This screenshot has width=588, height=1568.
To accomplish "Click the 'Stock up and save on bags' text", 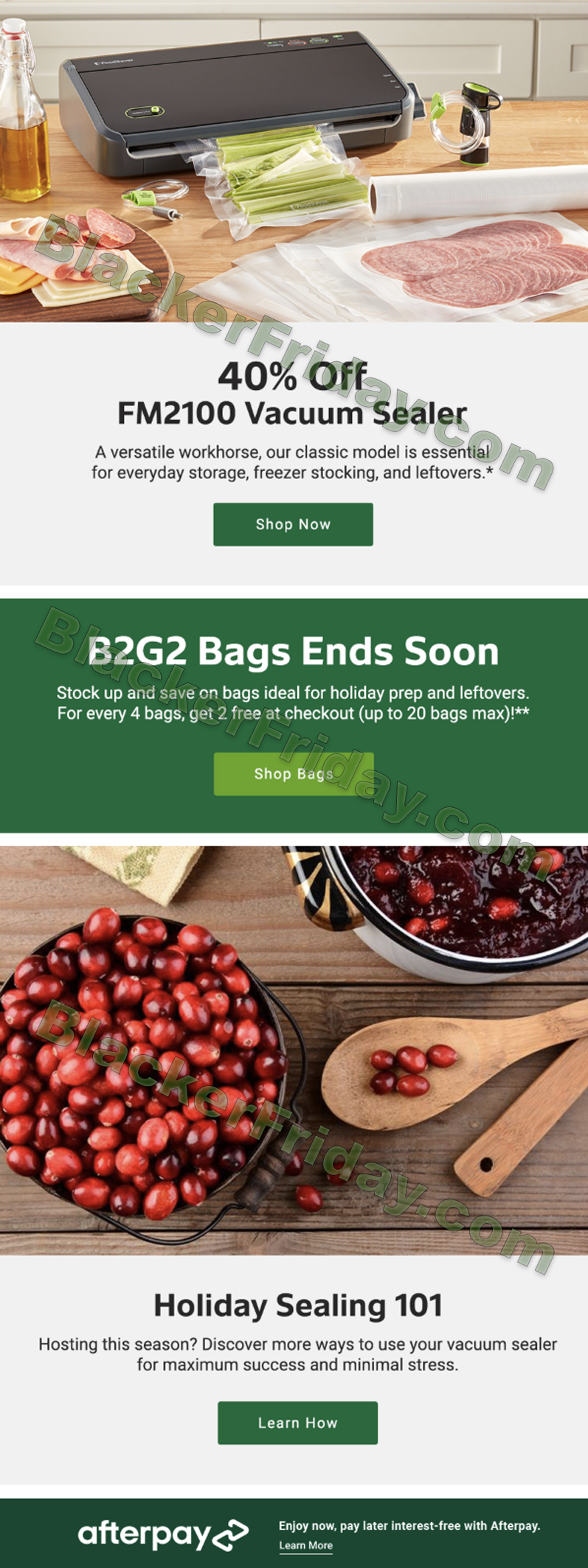I will click(293, 693).
